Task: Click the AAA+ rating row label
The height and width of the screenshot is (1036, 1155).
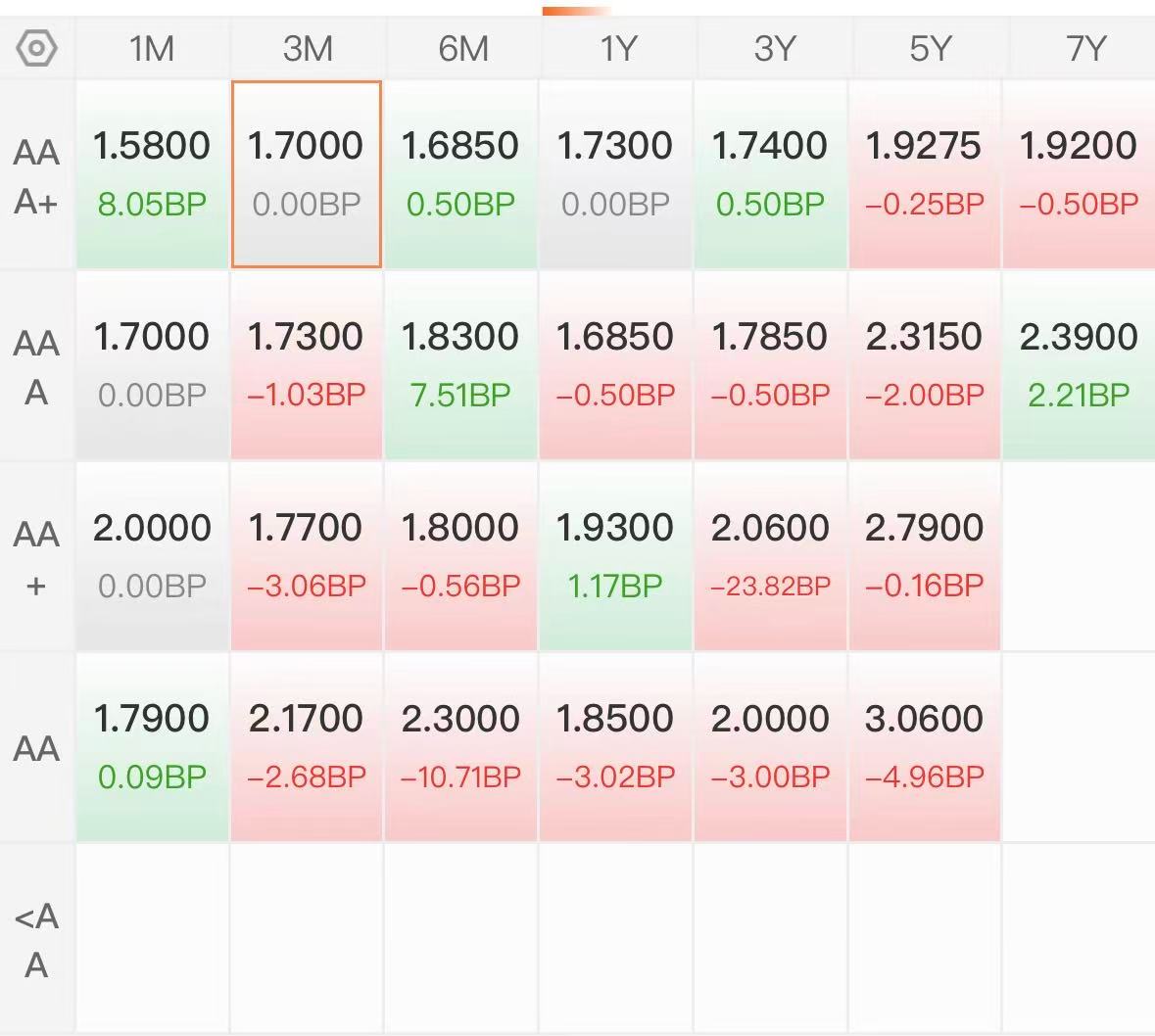Action: click(37, 176)
